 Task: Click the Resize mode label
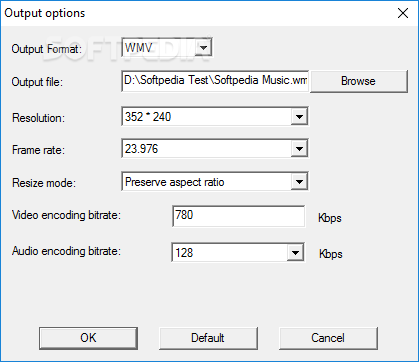pyautogui.click(x=44, y=183)
